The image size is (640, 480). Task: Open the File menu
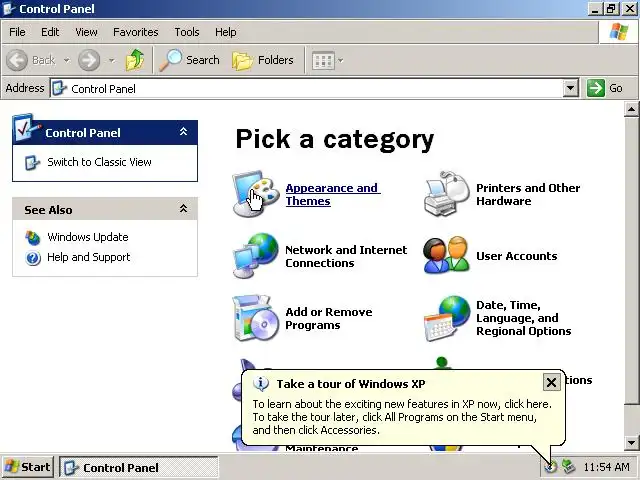(17, 32)
